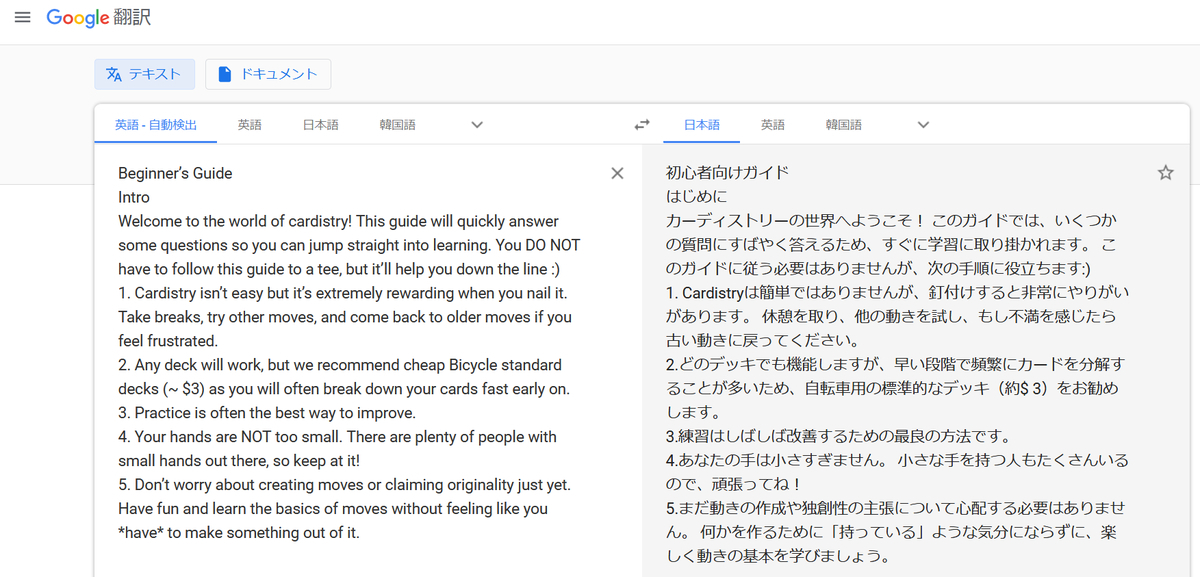Save translation with the star icon
Image resolution: width=1200 pixels, height=577 pixels.
[x=1165, y=173]
